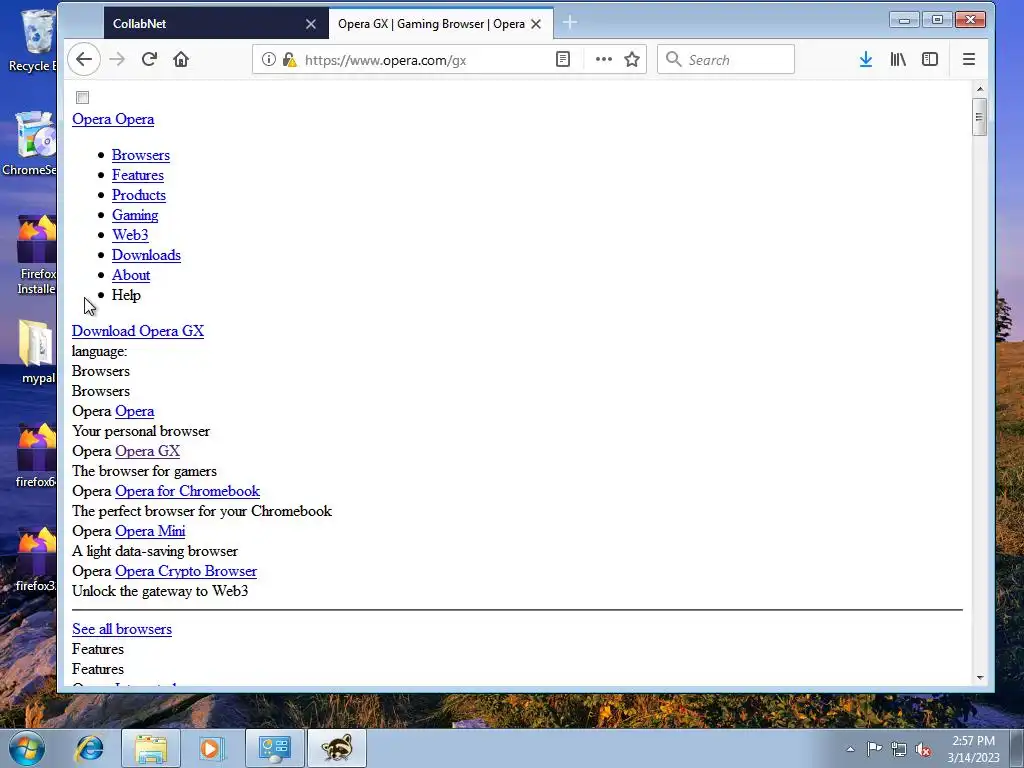The image size is (1024, 768).
Task: Go back with the browser back arrow
Action: click(x=84, y=59)
